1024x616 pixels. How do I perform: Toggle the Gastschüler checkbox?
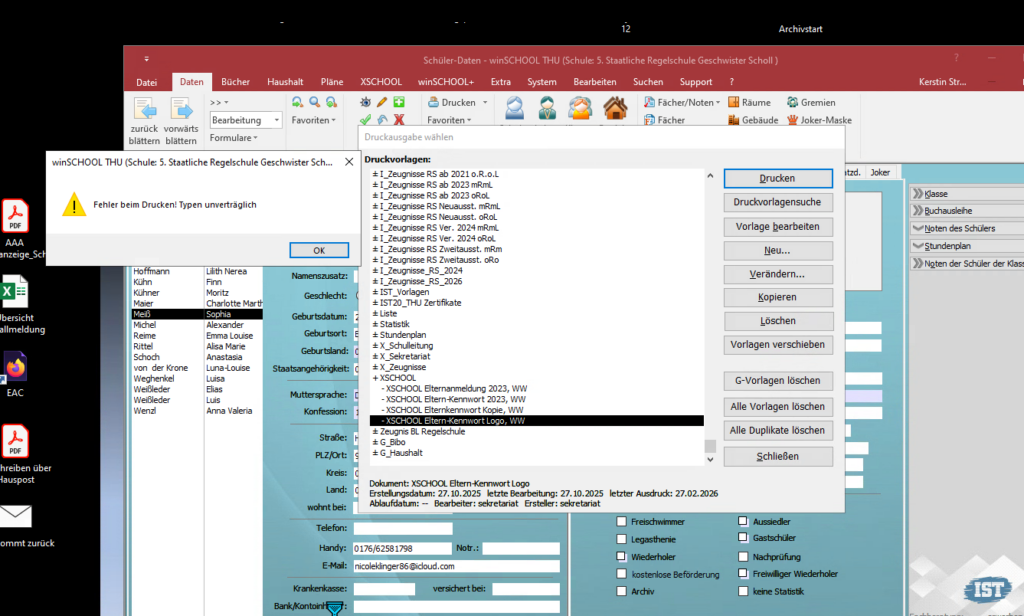[x=743, y=538]
